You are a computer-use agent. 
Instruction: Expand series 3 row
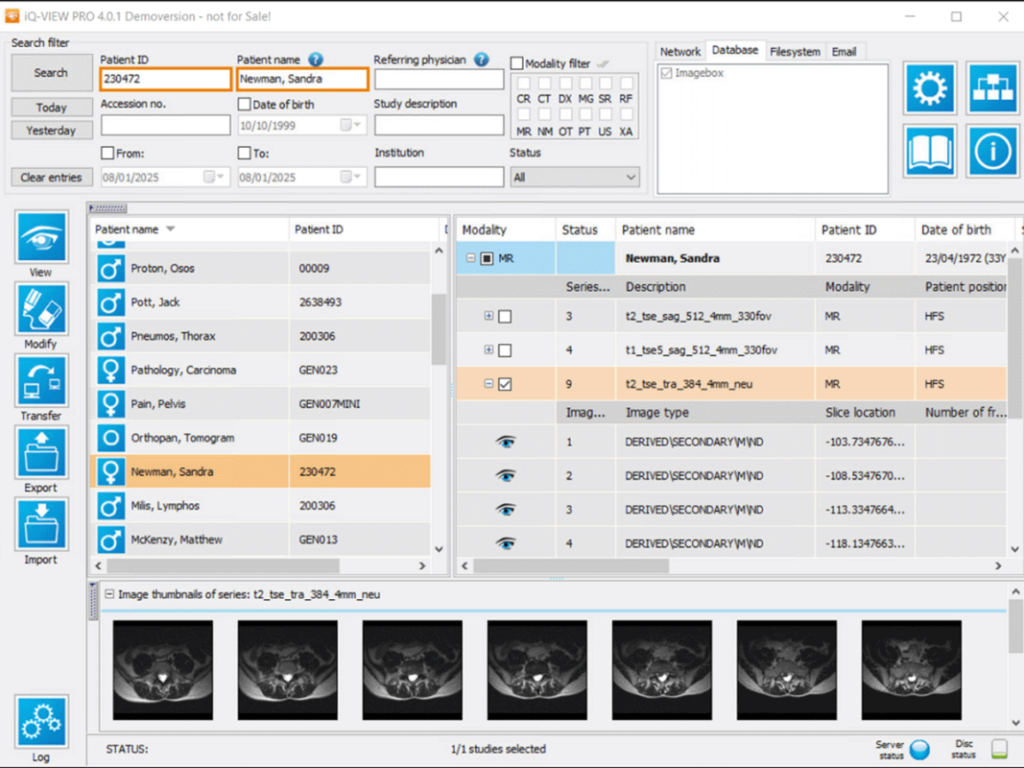pyautogui.click(x=488, y=315)
